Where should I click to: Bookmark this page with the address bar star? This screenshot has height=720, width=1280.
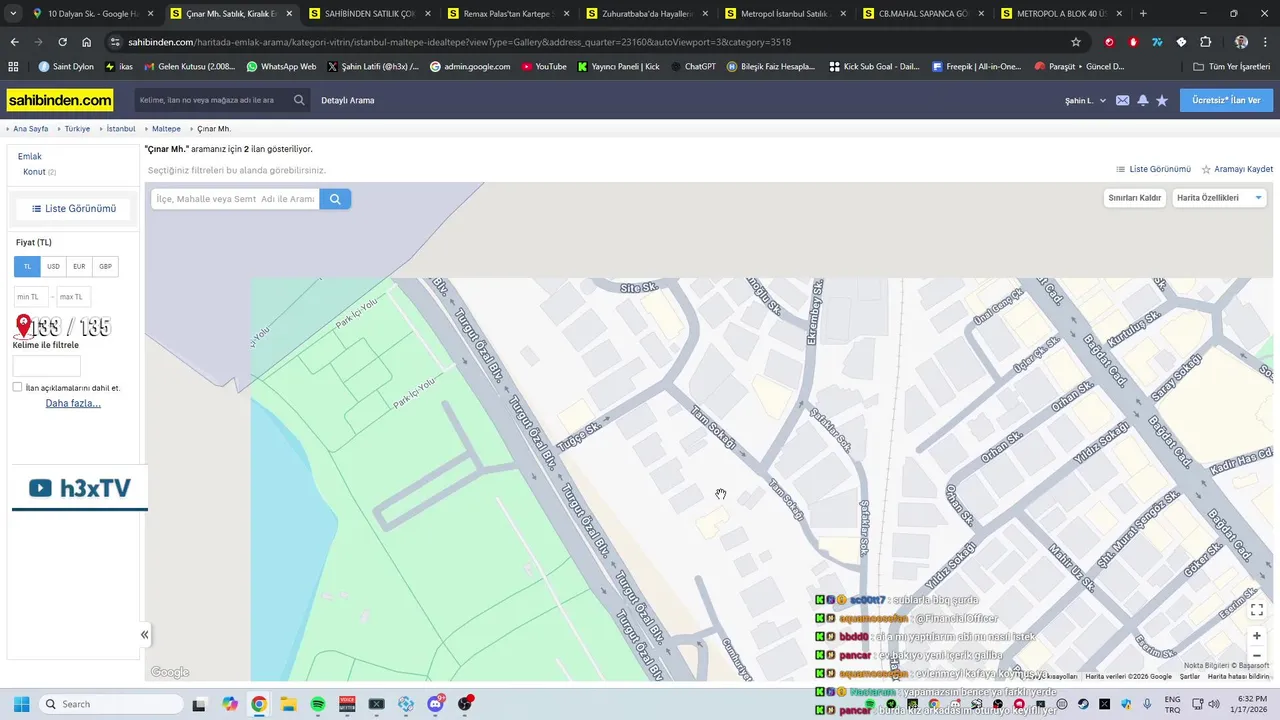[1076, 42]
